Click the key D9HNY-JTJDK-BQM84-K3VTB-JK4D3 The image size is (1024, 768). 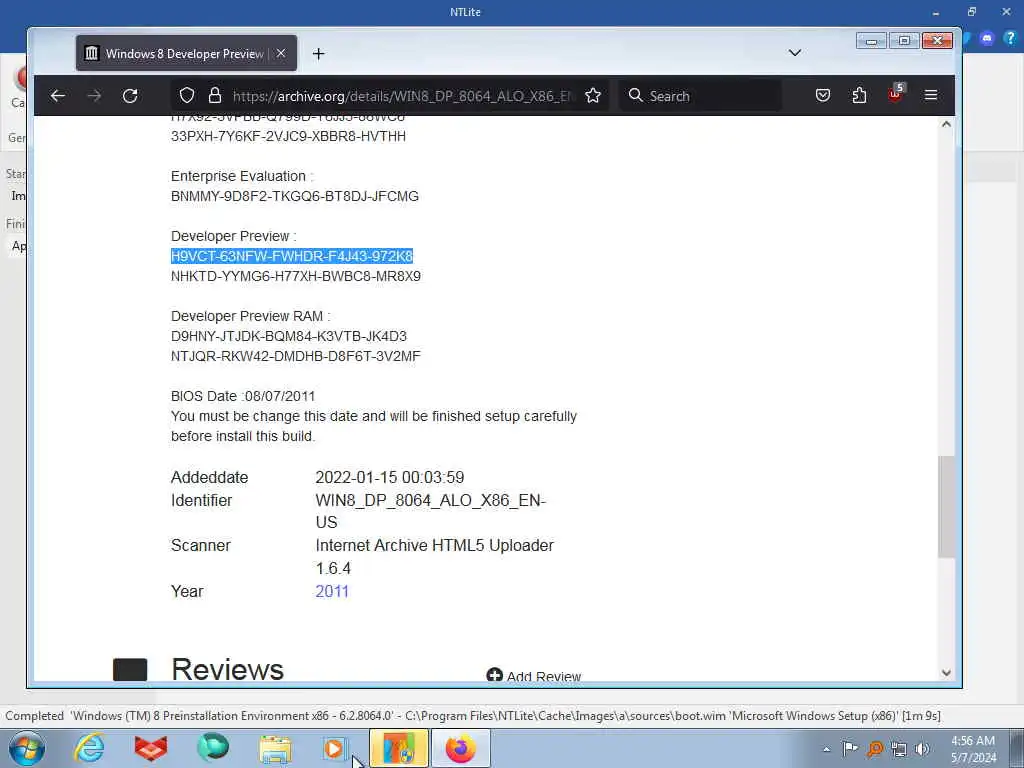click(x=289, y=336)
